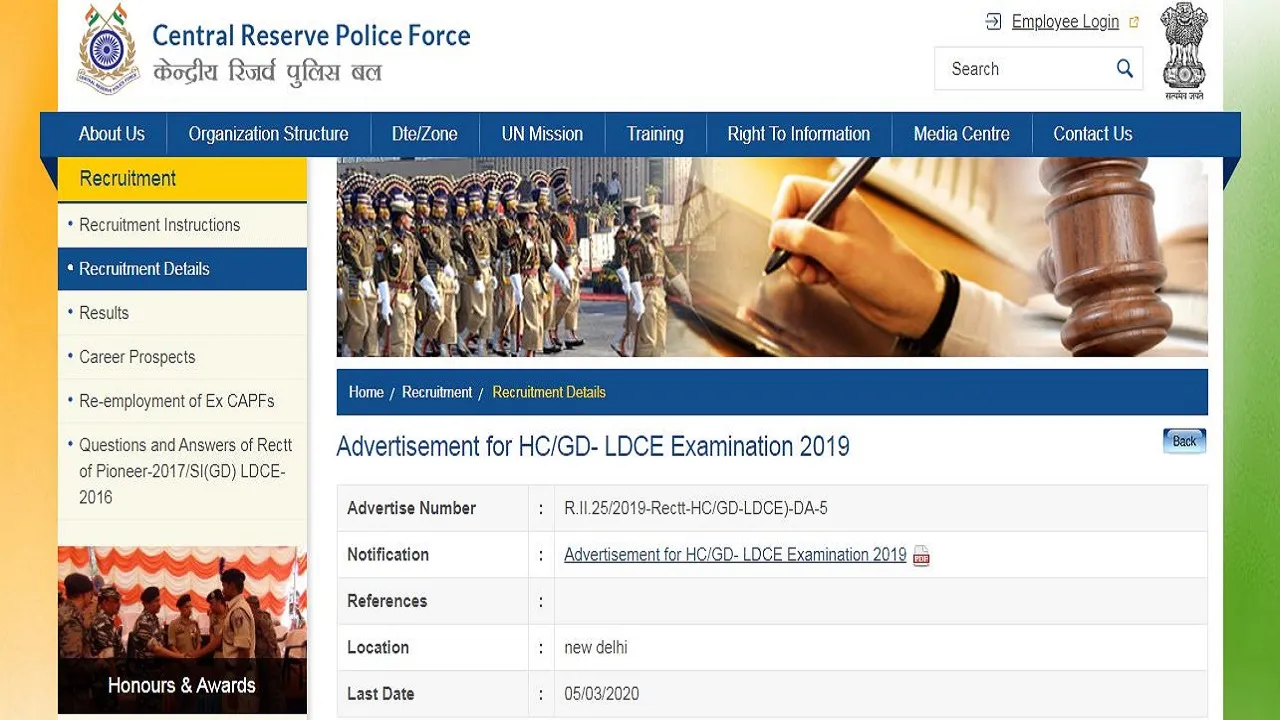This screenshot has height=720, width=1280.
Task: Click Recruitment Details breadcrumb
Action: (549, 392)
